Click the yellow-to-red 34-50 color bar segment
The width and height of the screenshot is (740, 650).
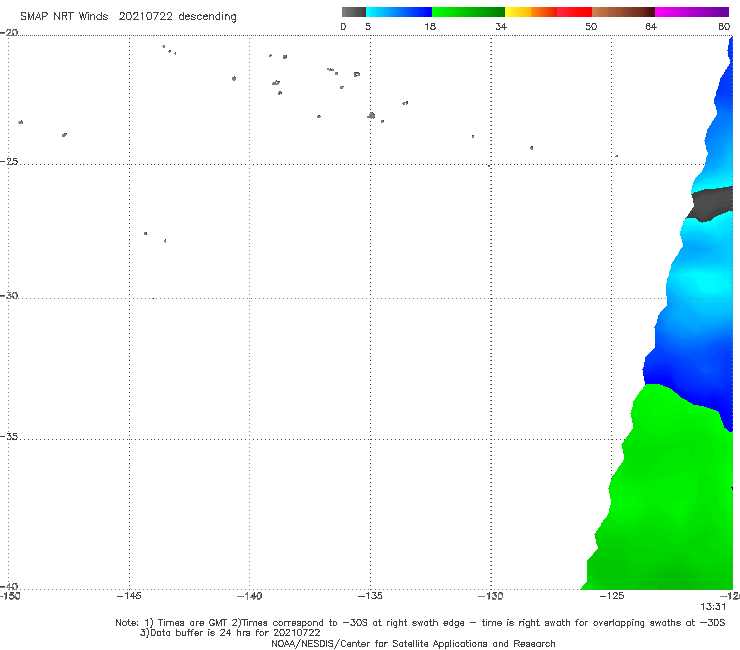[x=548, y=12]
